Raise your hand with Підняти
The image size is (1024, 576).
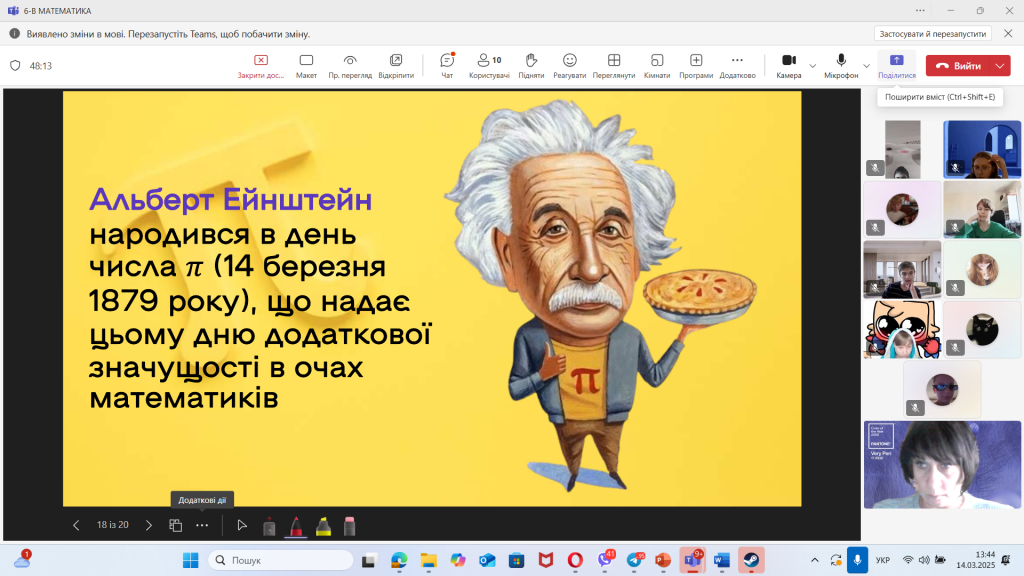pyautogui.click(x=531, y=62)
